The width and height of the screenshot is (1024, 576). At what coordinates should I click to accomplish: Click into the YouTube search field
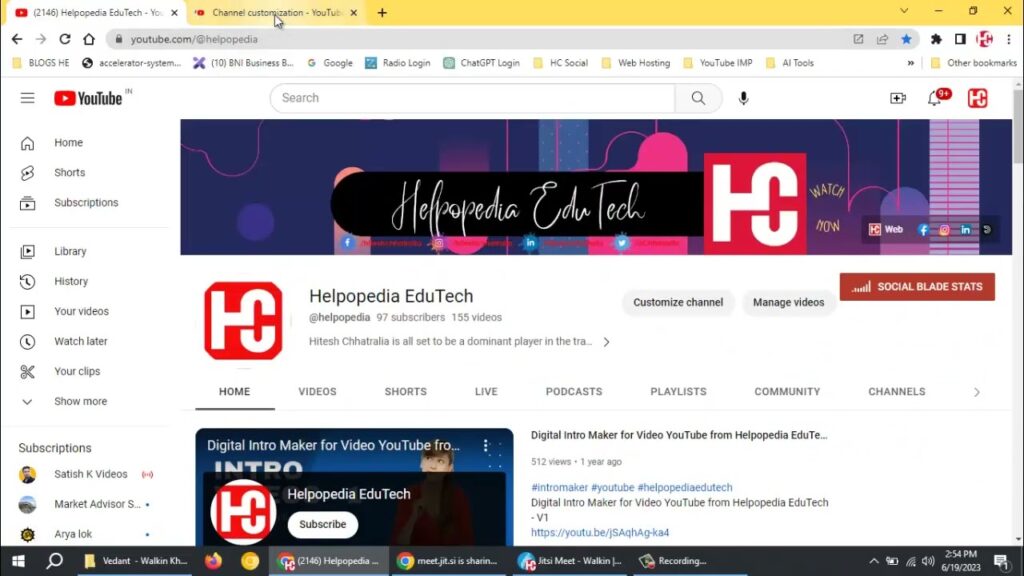point(472,98)
